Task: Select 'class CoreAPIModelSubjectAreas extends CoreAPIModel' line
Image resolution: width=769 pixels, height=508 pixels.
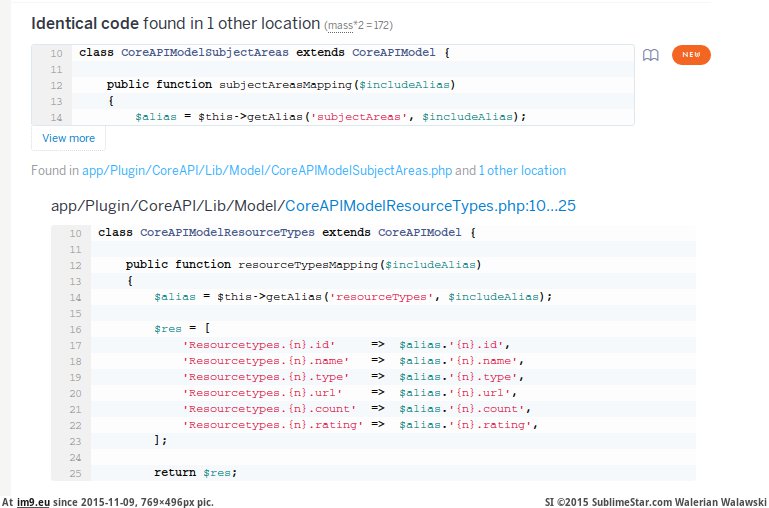Action: (x=264, y=52)
